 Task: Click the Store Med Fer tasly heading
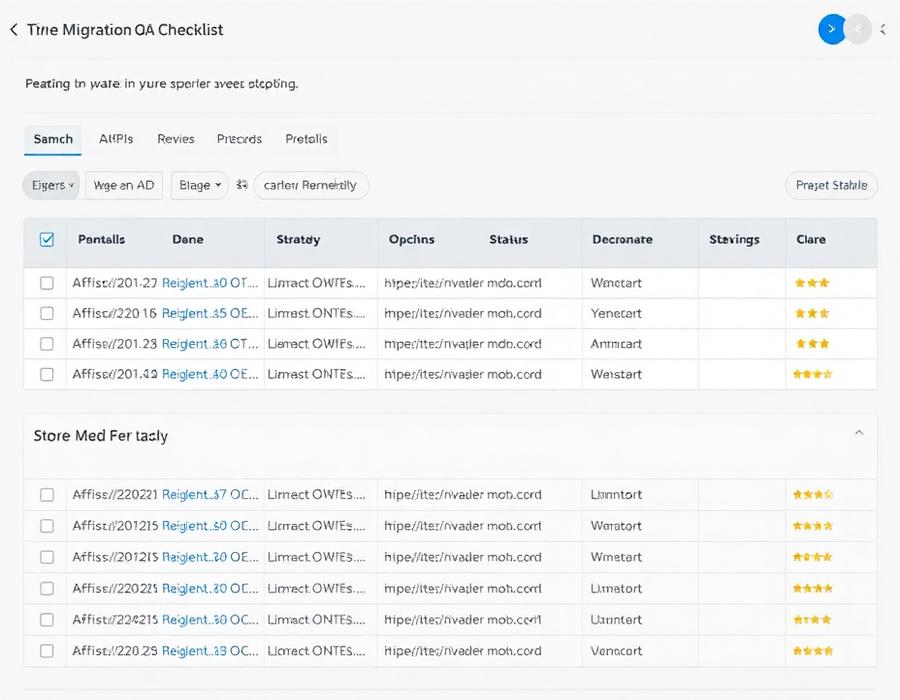(100, 436)
